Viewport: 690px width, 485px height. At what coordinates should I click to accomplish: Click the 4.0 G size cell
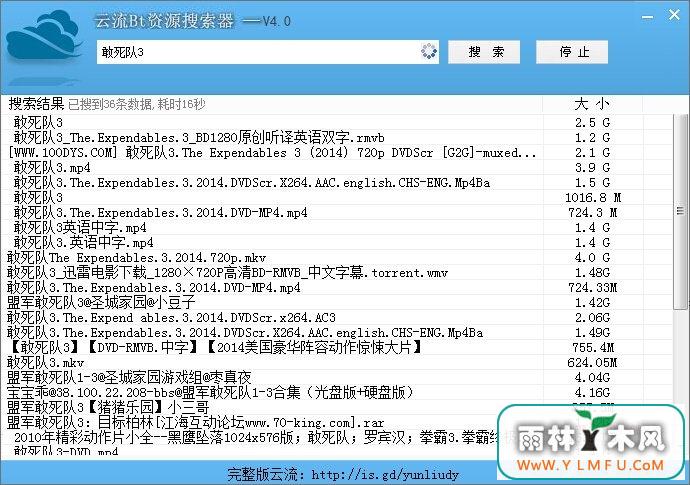(x=592, y=257)
